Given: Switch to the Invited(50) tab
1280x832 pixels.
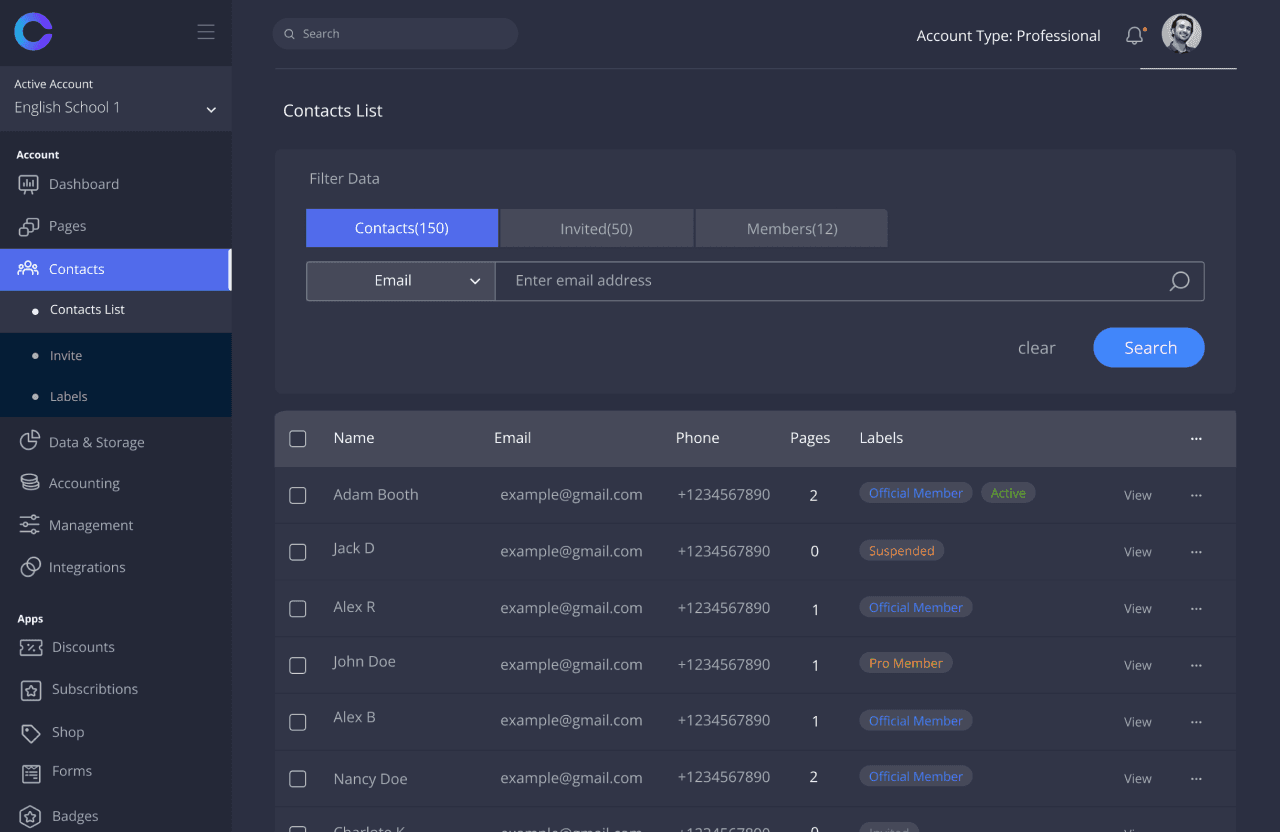Looking at the screenshot, I should pyautogui.click(x=596, y=228).
